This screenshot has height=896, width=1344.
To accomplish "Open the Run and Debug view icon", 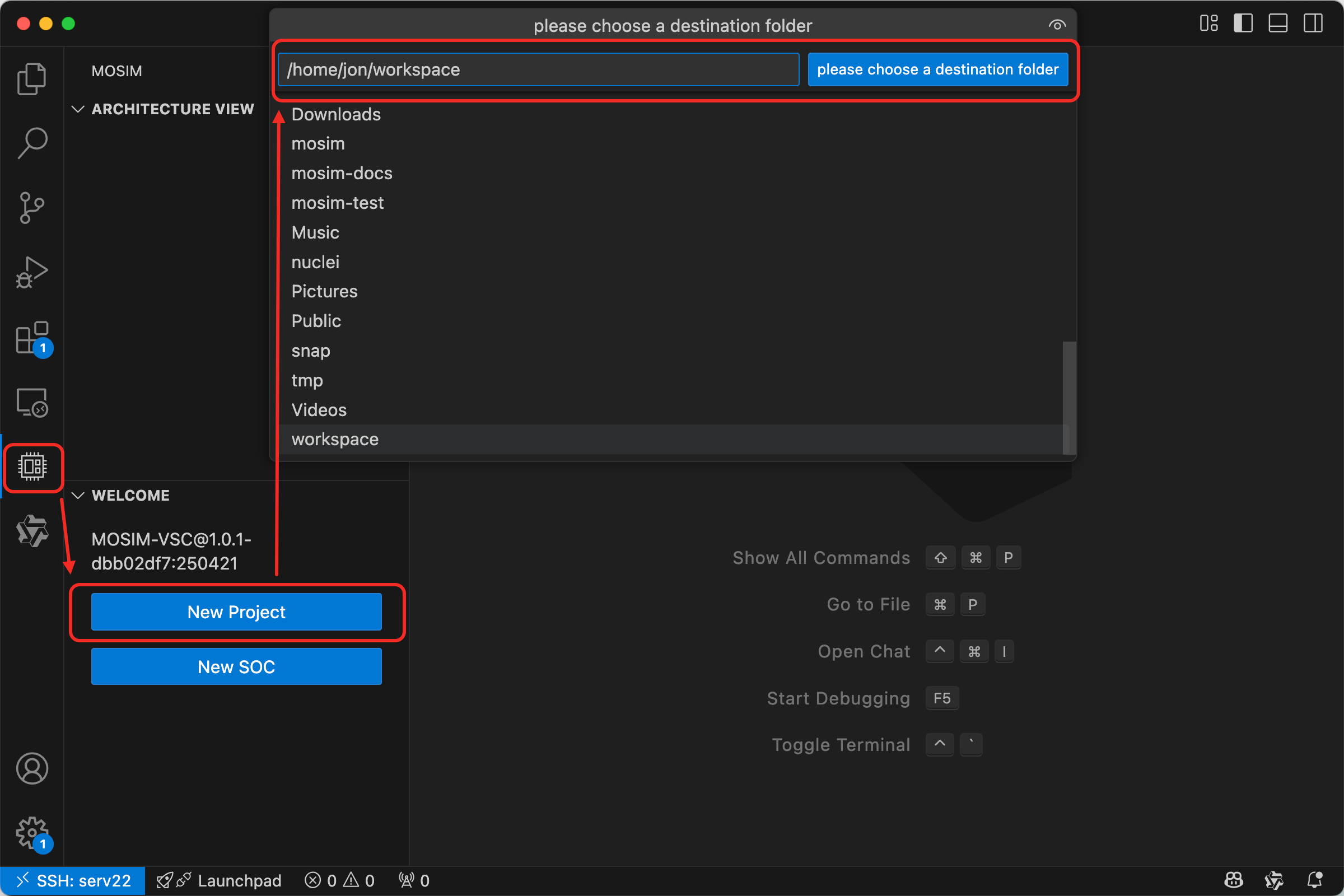I will tap(32, 273).
